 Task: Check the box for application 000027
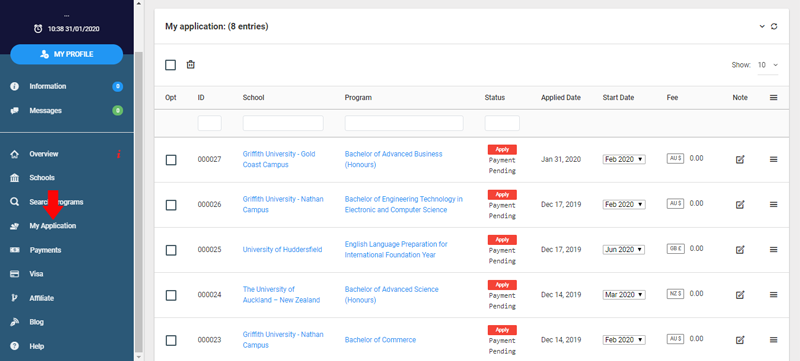171,160
